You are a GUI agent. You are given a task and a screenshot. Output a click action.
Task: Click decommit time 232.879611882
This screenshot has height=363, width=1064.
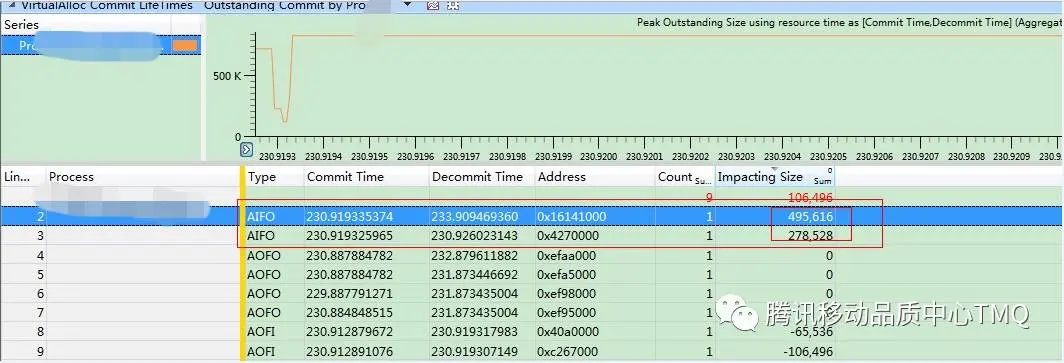pyautogui.click(x=475, y=256)
